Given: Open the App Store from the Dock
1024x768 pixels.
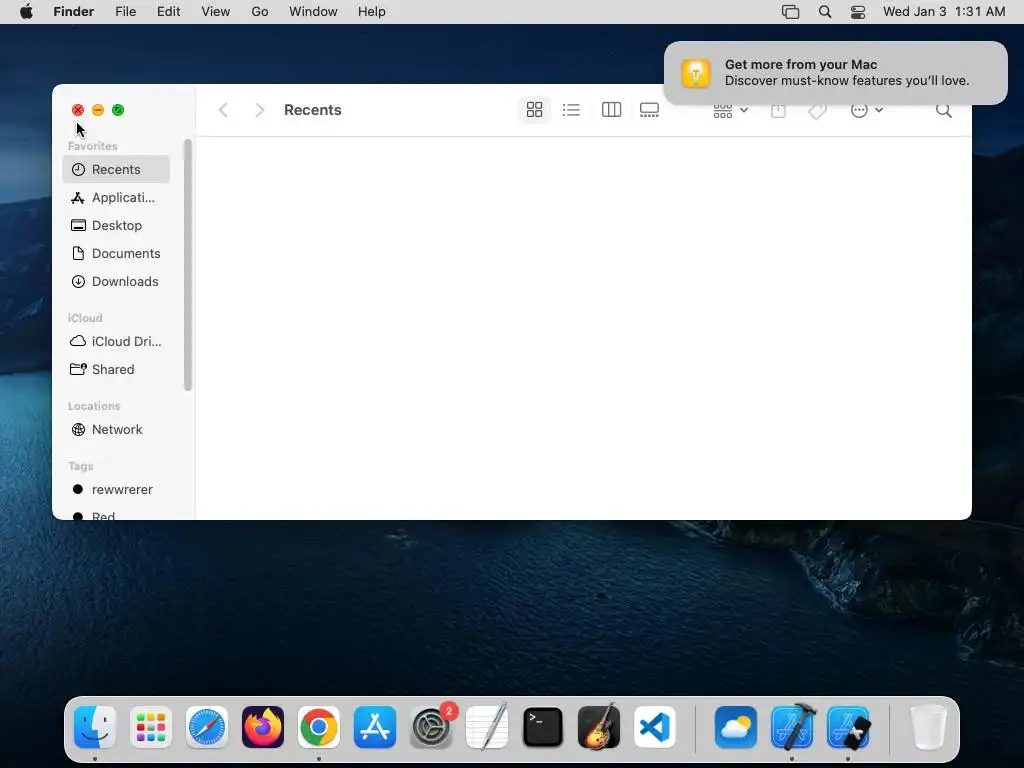Looking at the screenshot, I should click(x=375, y=727).
